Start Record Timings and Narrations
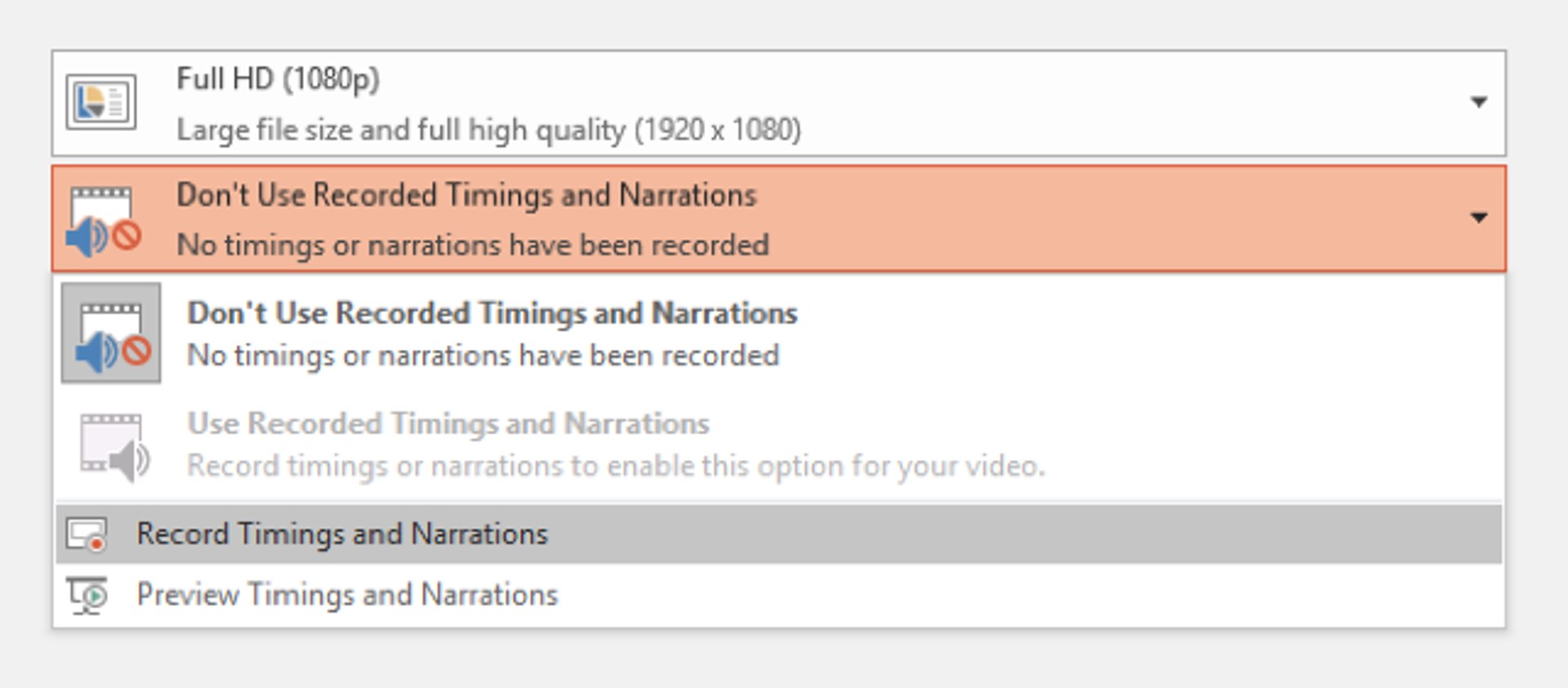The width and height of the screenshot is (1568, 688). tap(342, 534)
